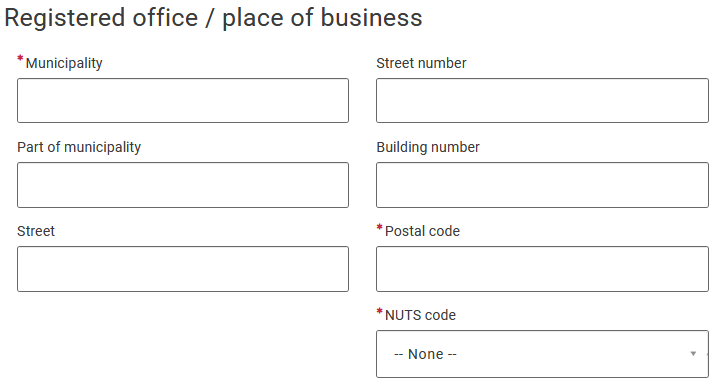Click the NUTS code dropdown arrow
This screenshot has width=721, height=388.
[x=693, y=354]
